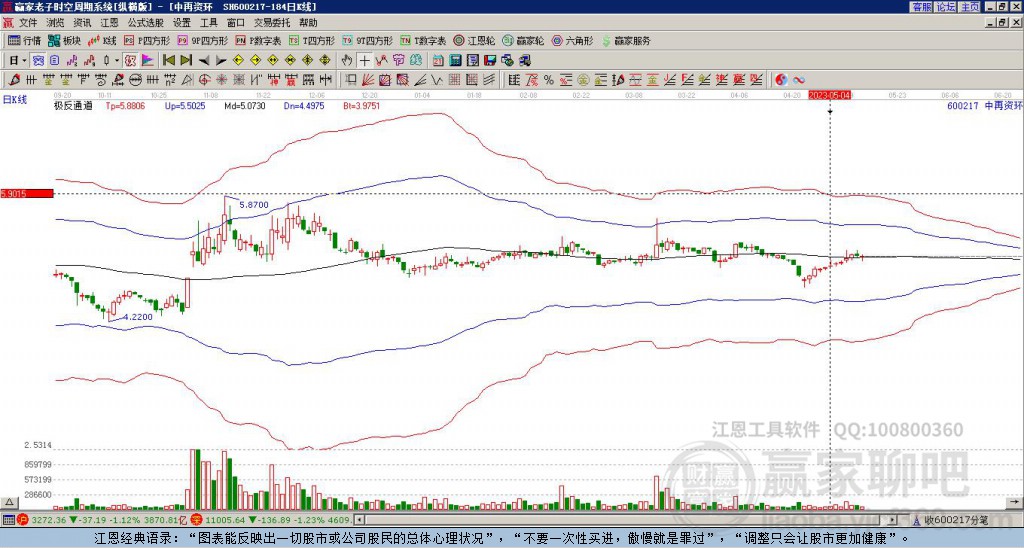Jump to first bar icon
1024x548 pixels.
click(168, 61)
